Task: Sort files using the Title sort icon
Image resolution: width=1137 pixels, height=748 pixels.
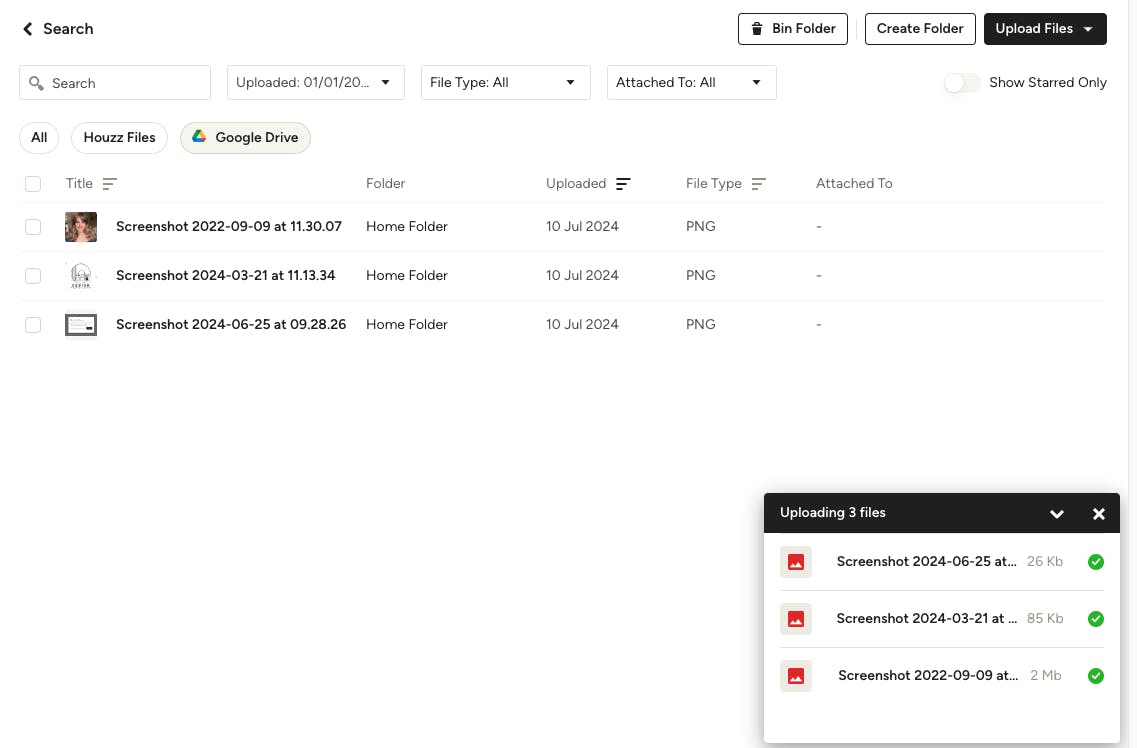Action: point(110,184)
